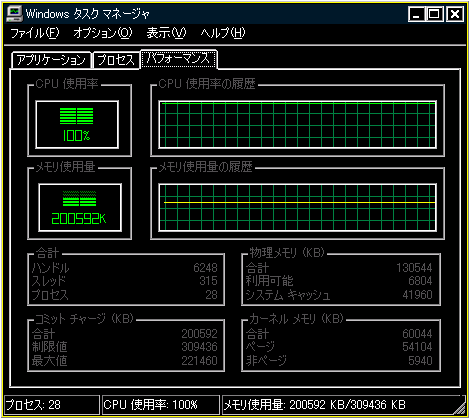Click the 制限値 label
470x419 pixels.
tap(49, 347)
